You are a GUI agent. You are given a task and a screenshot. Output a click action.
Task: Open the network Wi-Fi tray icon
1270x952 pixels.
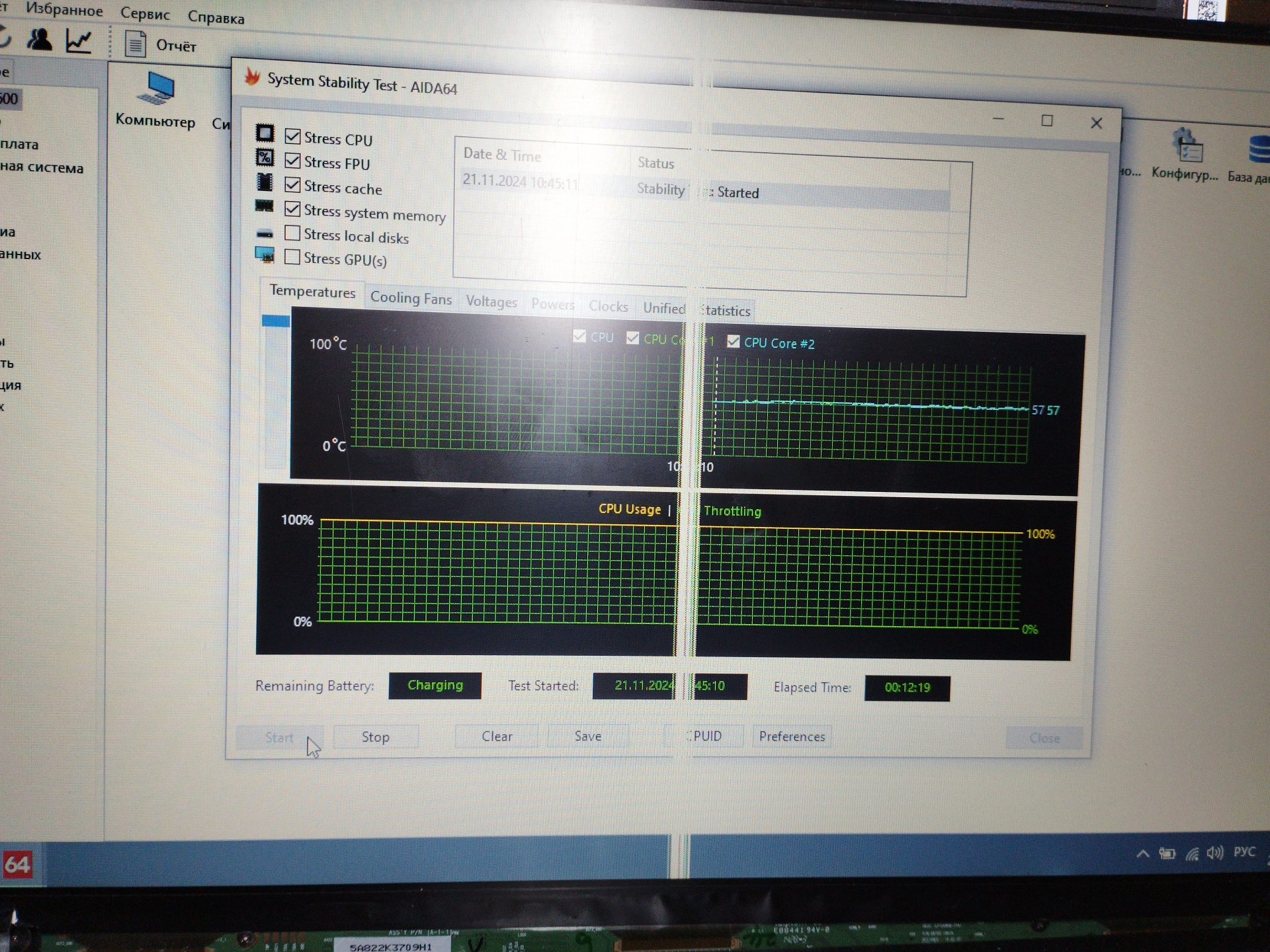pyautogui.click(x=1192, y=853)
